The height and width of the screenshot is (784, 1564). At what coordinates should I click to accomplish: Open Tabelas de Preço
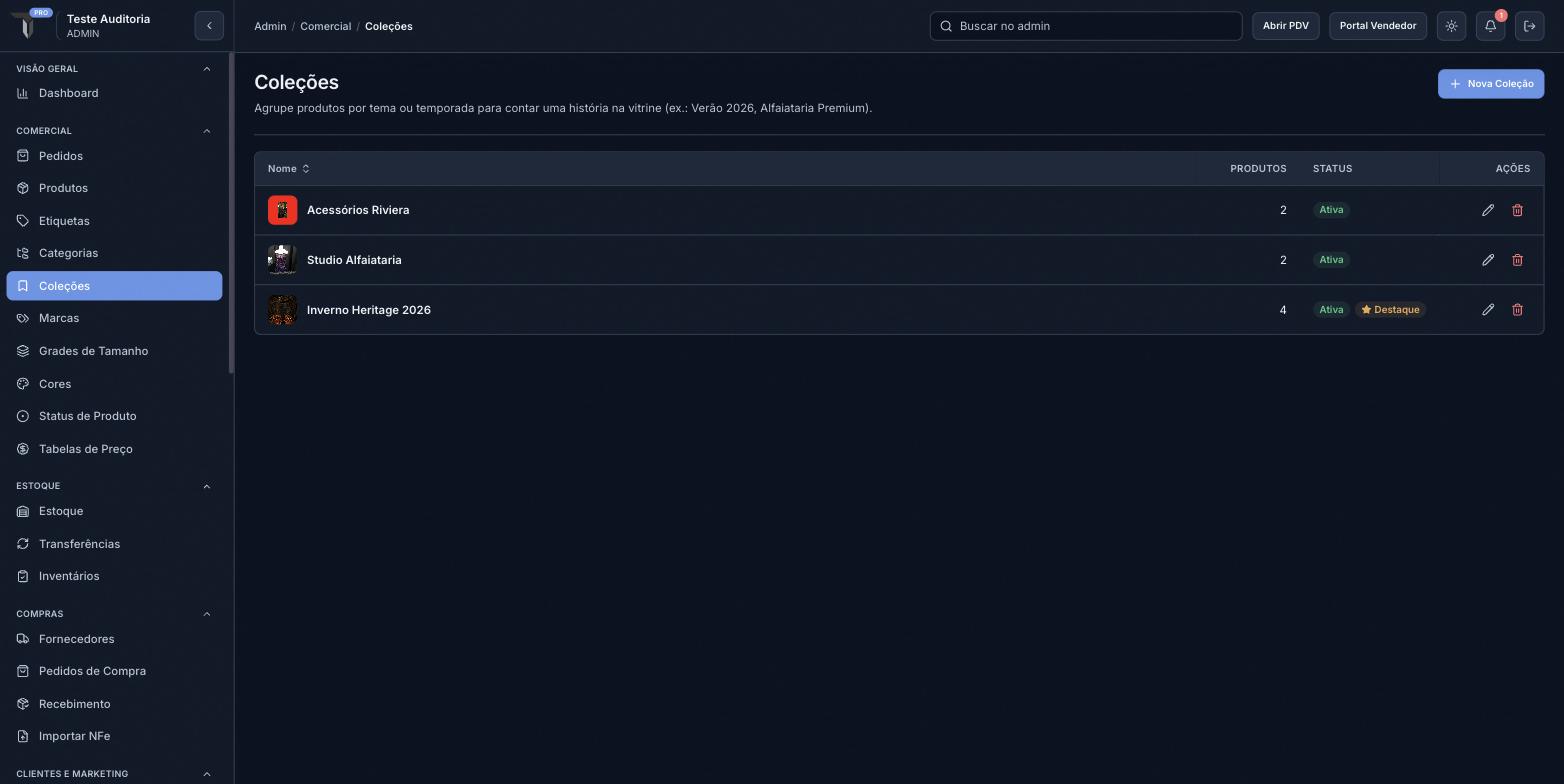click(x=114, y=449)
